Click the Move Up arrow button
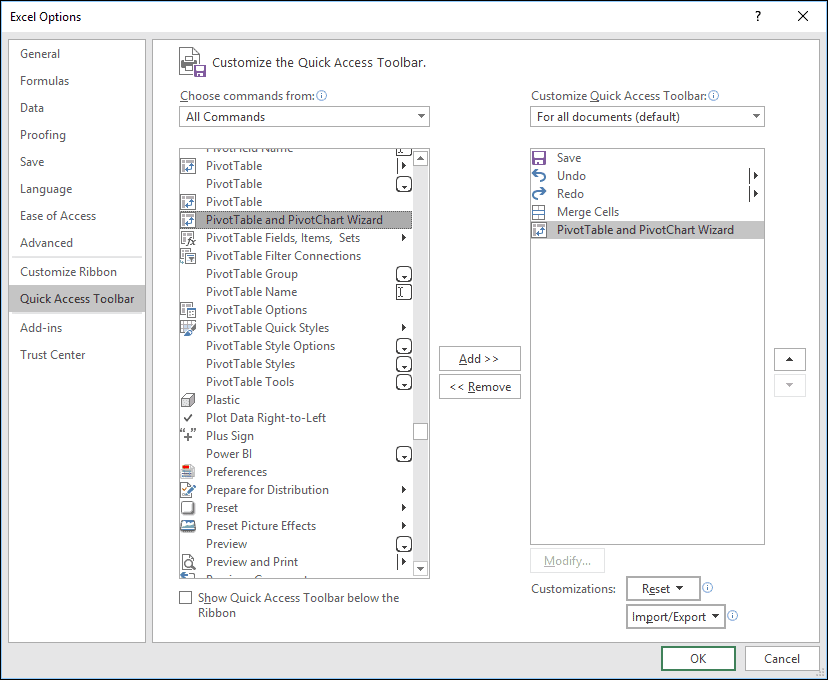The image size is (828, 680). coord(789,360)
